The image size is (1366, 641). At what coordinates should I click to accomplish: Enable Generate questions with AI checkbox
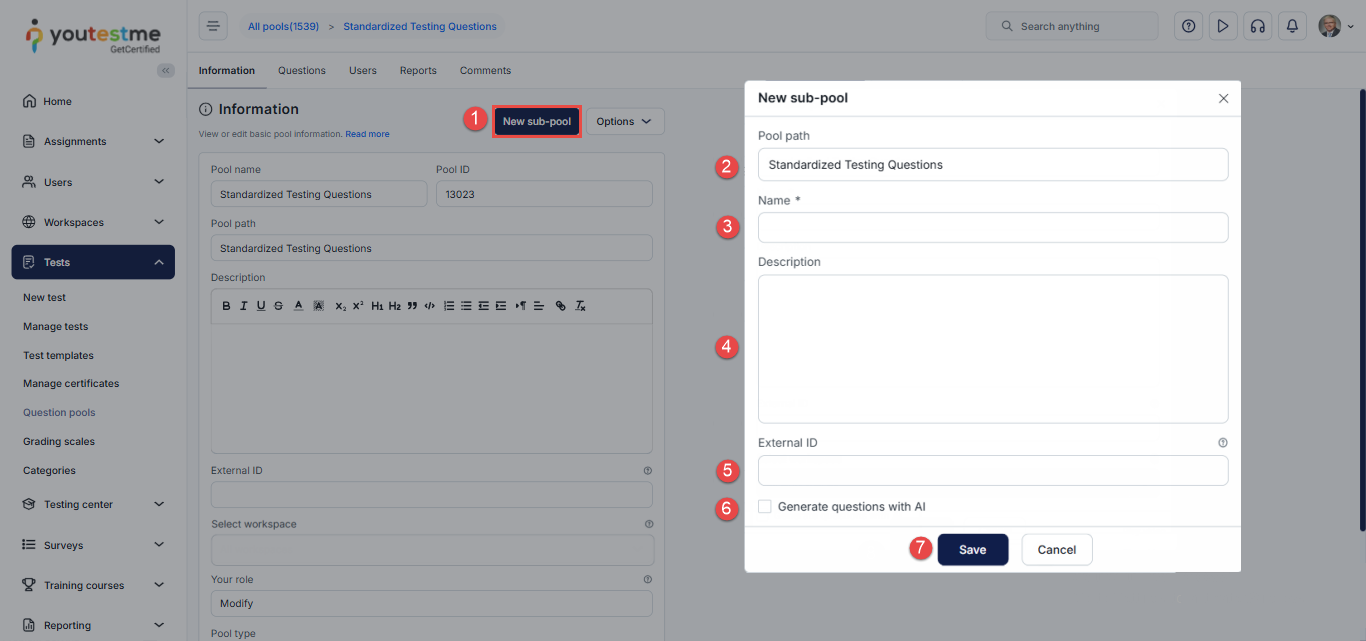point(765,507)
